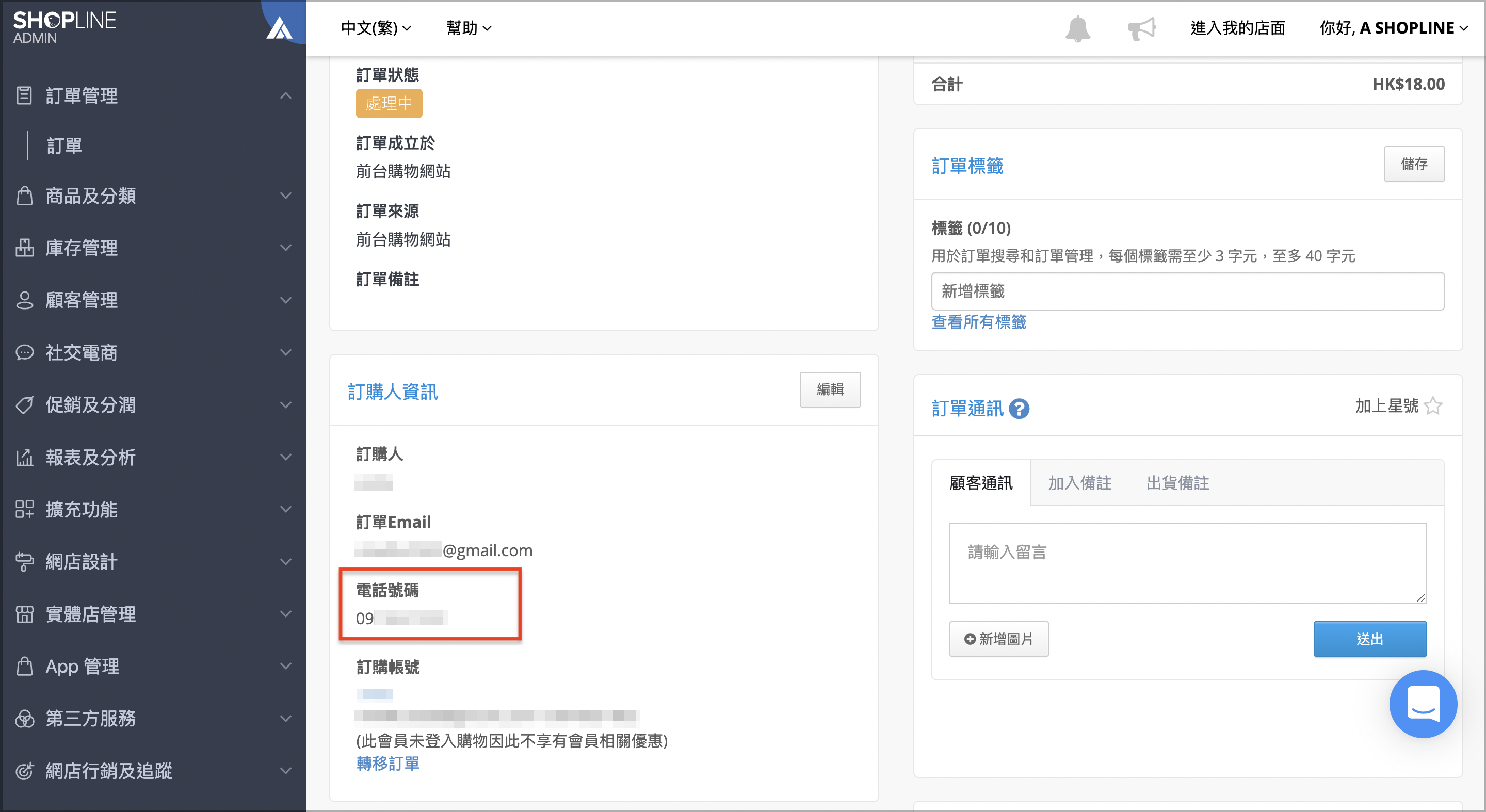1486x812 pixels.
Task: Switch to the 加入備註 tab
Action: pos(1080,483)
